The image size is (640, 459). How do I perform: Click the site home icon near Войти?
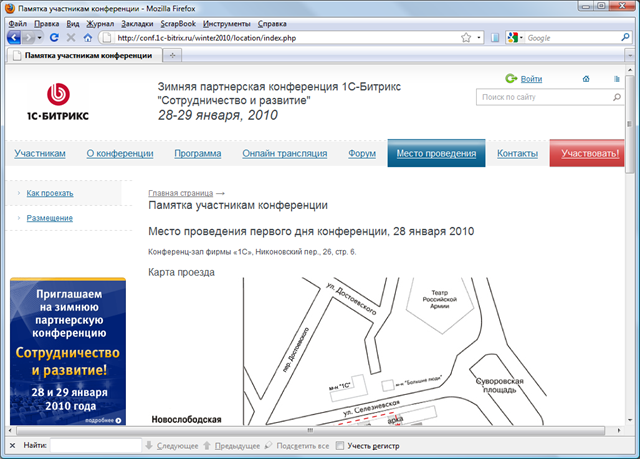coord(586,79)
